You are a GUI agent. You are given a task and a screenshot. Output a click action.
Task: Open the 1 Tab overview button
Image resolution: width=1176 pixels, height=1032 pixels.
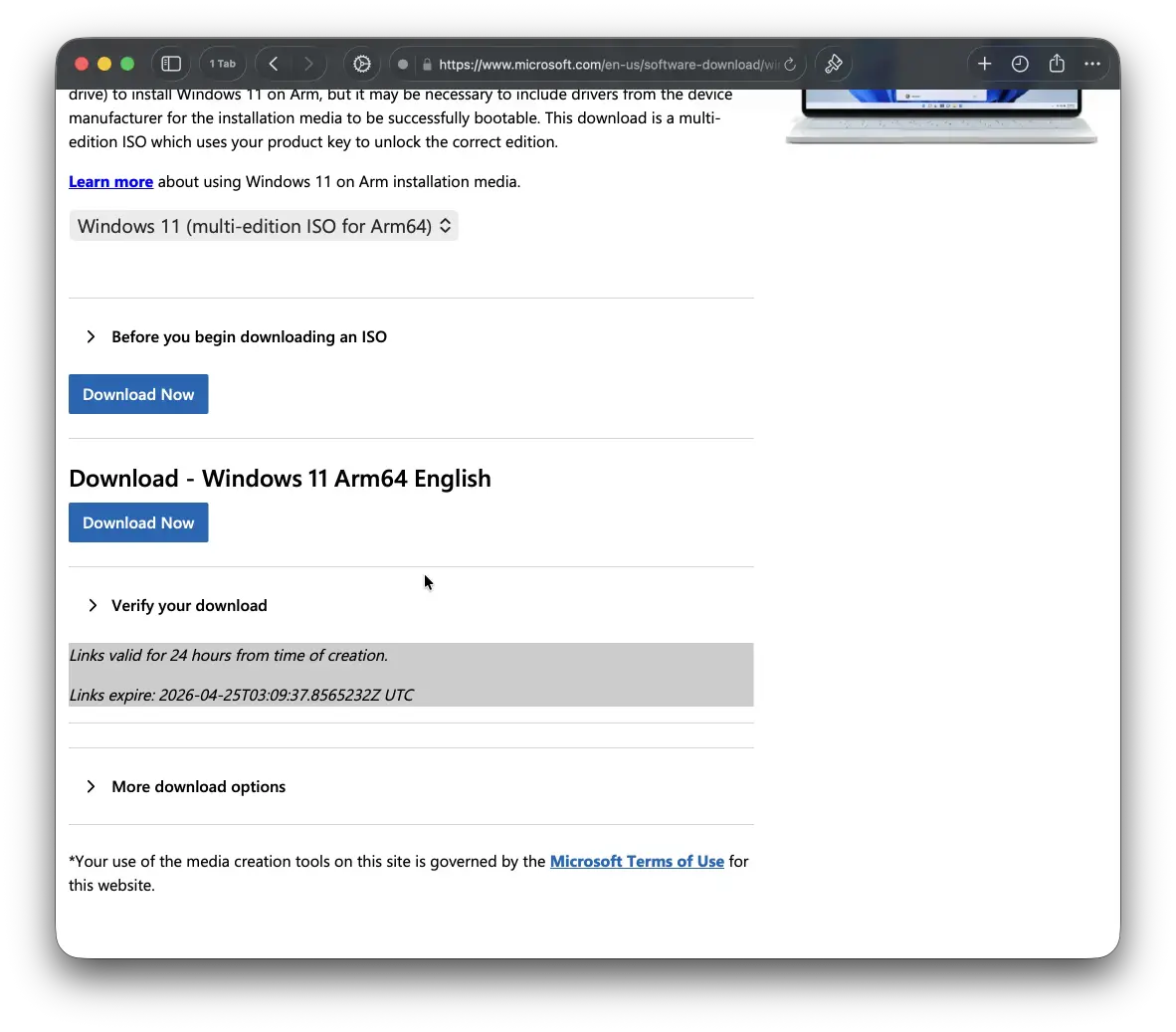[222, 64]
